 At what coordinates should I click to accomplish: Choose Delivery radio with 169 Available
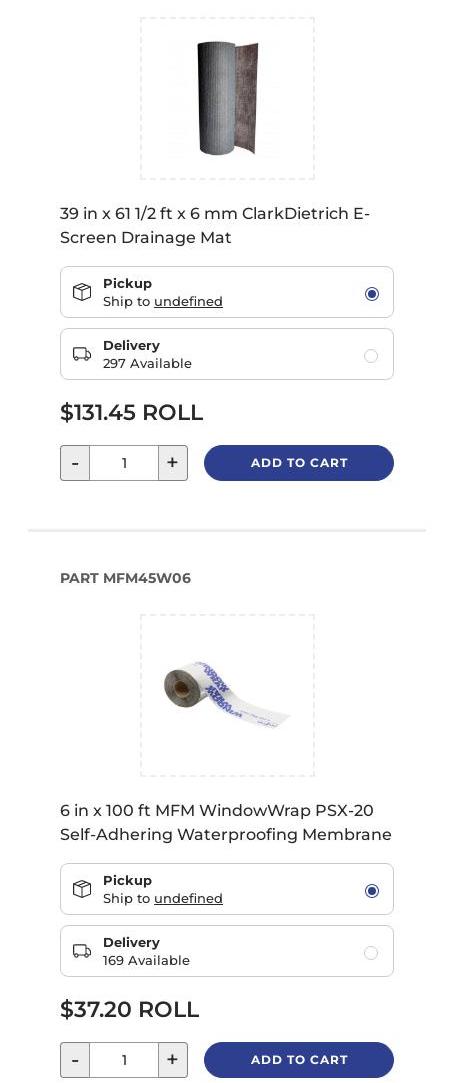(371, 953)
